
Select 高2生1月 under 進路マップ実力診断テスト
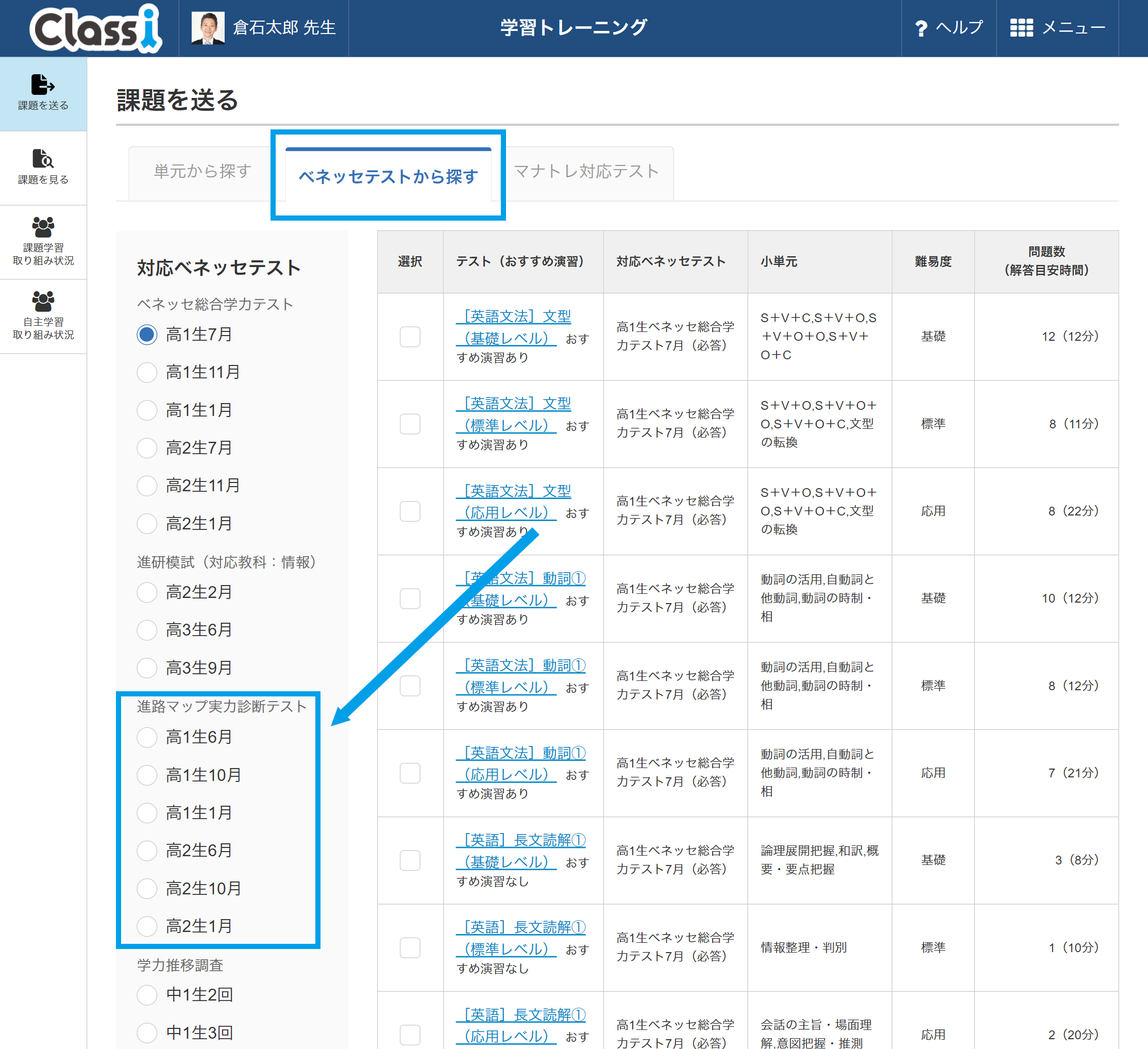click(x=147, y=926)
